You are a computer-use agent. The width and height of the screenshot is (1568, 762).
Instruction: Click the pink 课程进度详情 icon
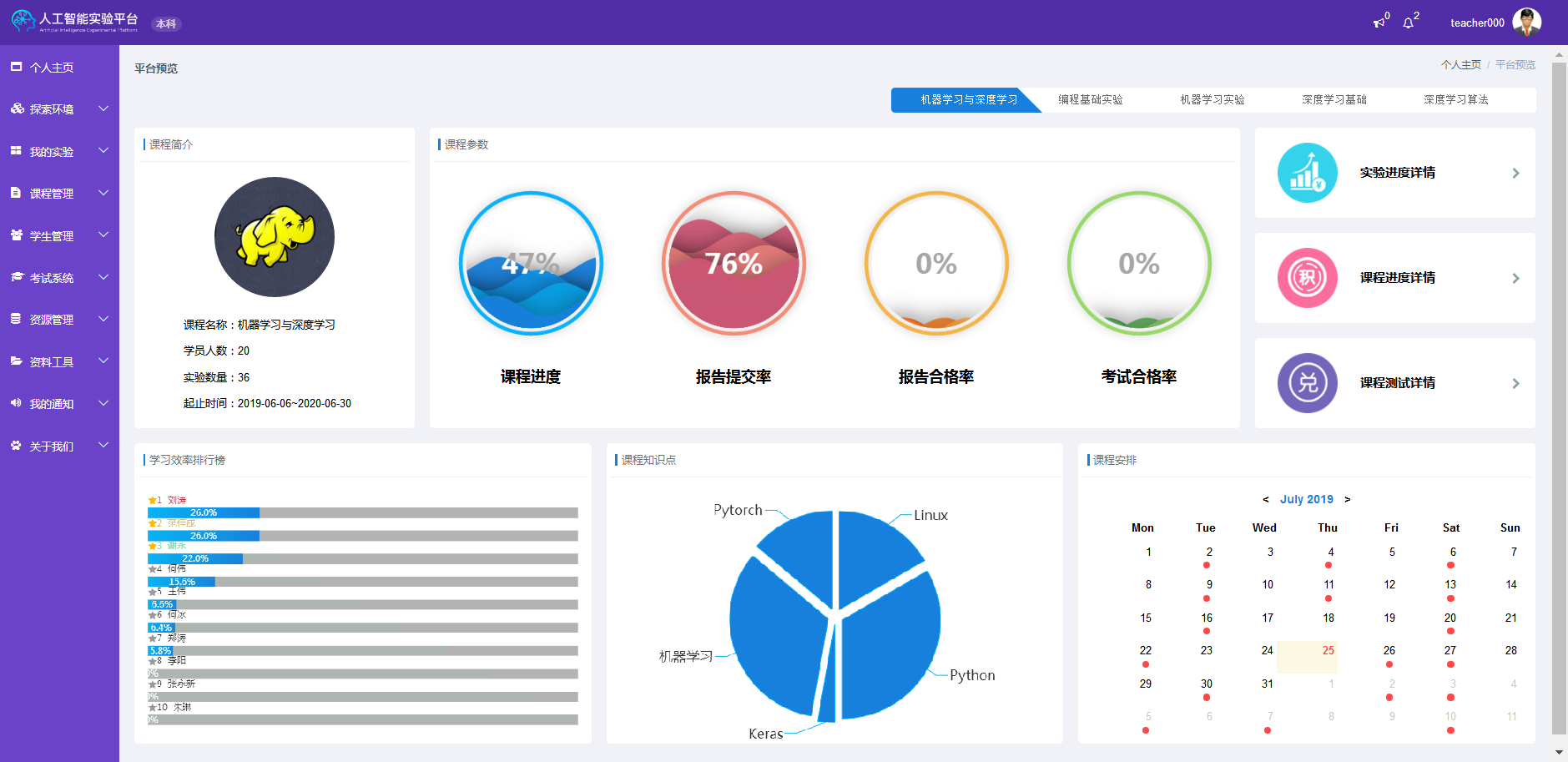[1307, 278]
